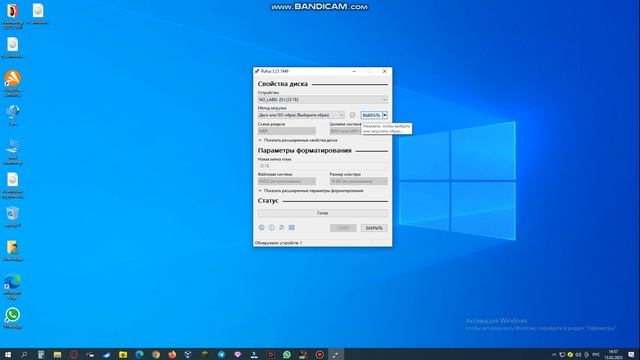Open the Windows Start menu
The image size is (640, 360).
tap(8, 354)
